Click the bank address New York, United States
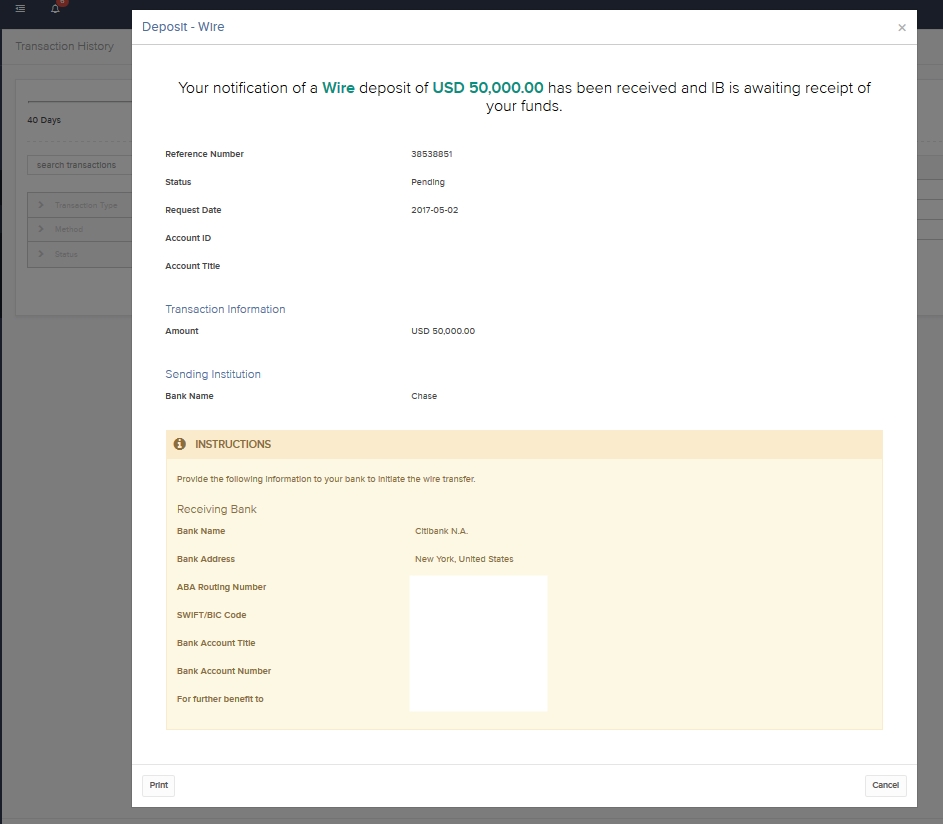Screen dimensions: 943x824 (x=464, y=559)
